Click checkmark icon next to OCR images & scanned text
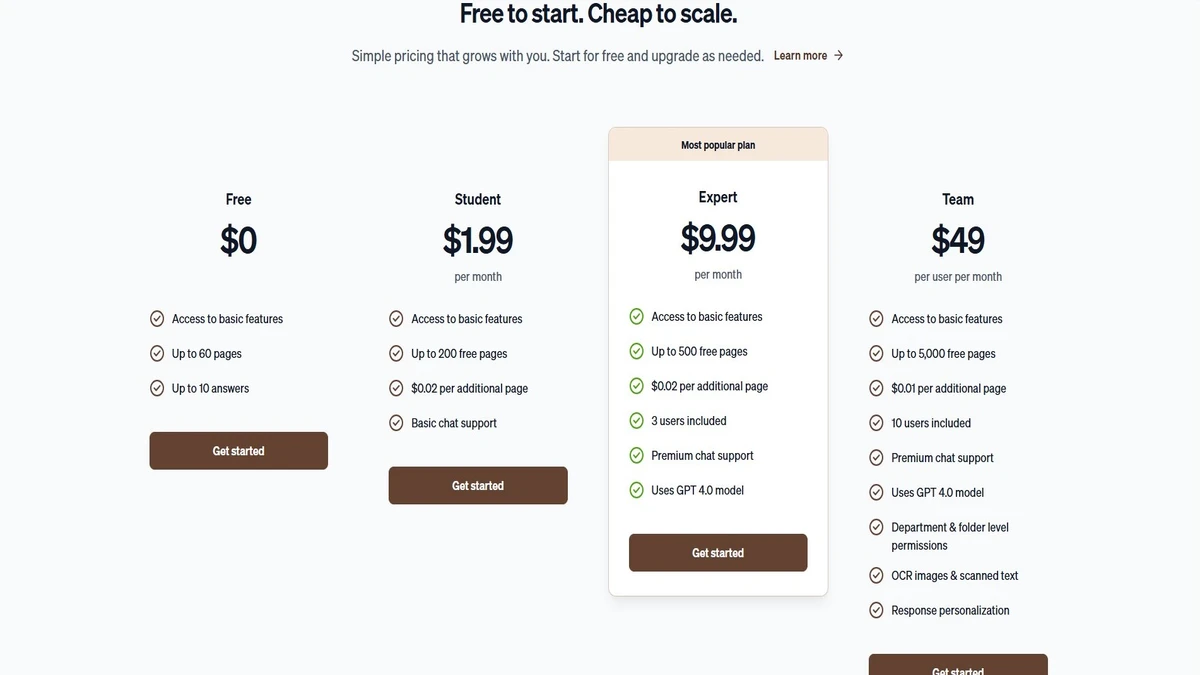Image resolution: width=1200 pixels, height=675 pixels. click(x=876, y=575)
